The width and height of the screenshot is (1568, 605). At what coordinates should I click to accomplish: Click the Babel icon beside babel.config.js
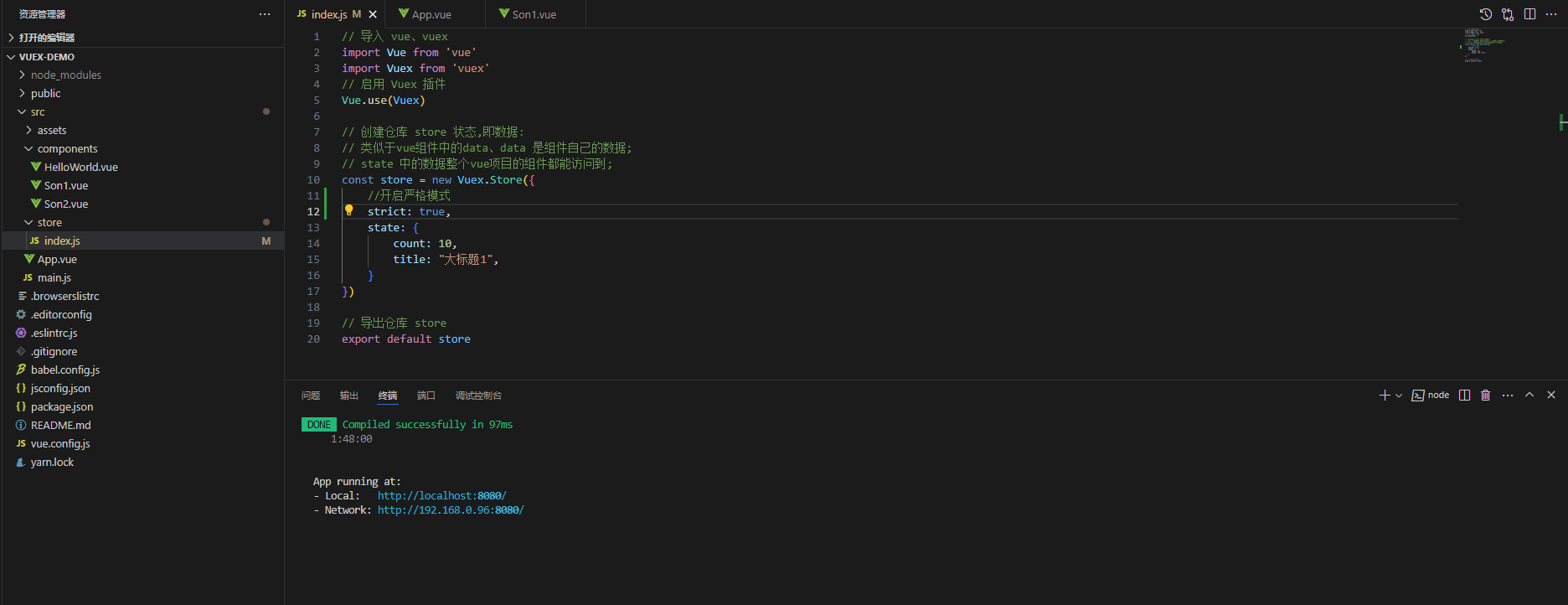pos(21,370)
